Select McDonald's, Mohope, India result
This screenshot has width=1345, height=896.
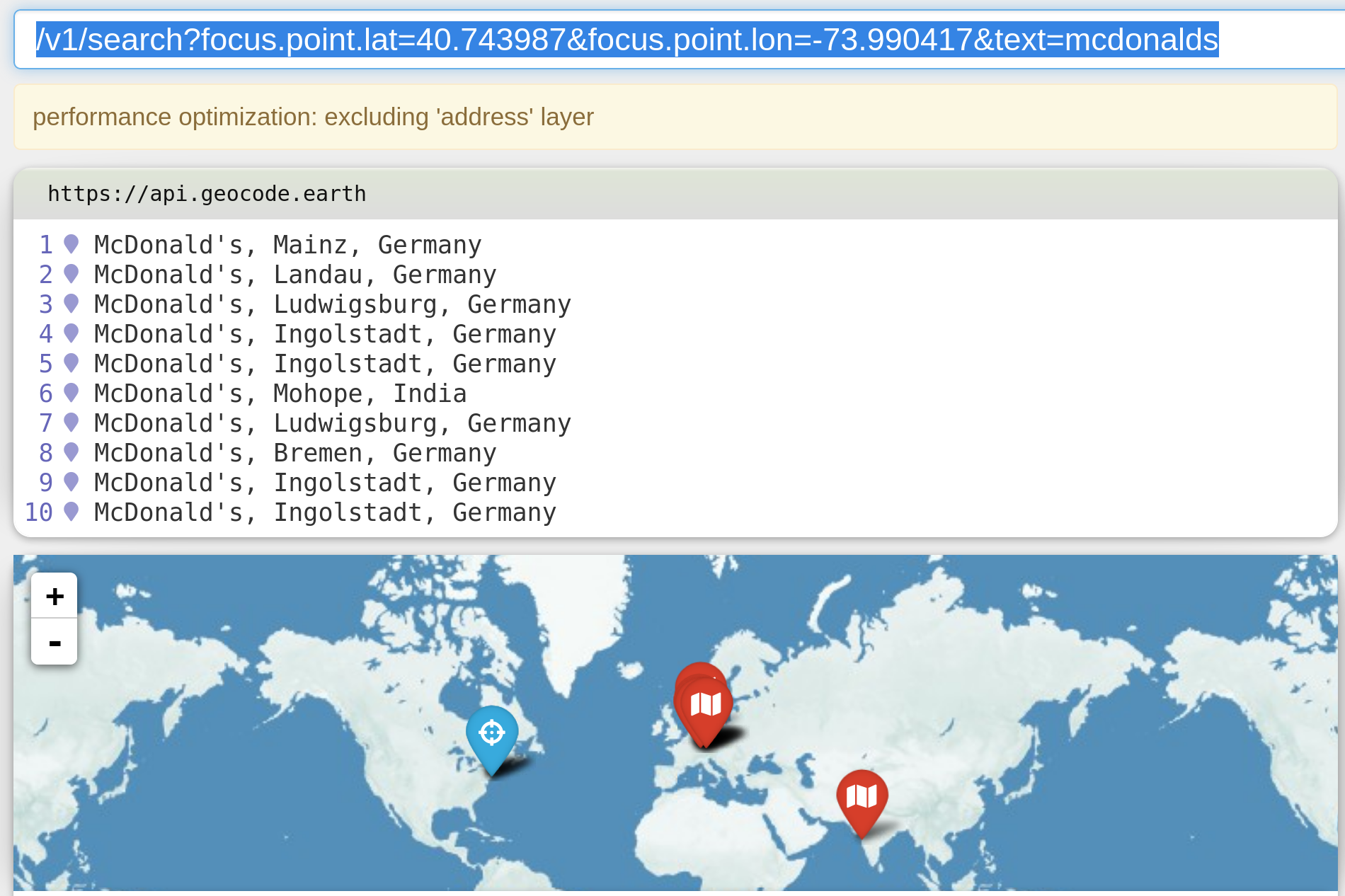pos(280,393)
